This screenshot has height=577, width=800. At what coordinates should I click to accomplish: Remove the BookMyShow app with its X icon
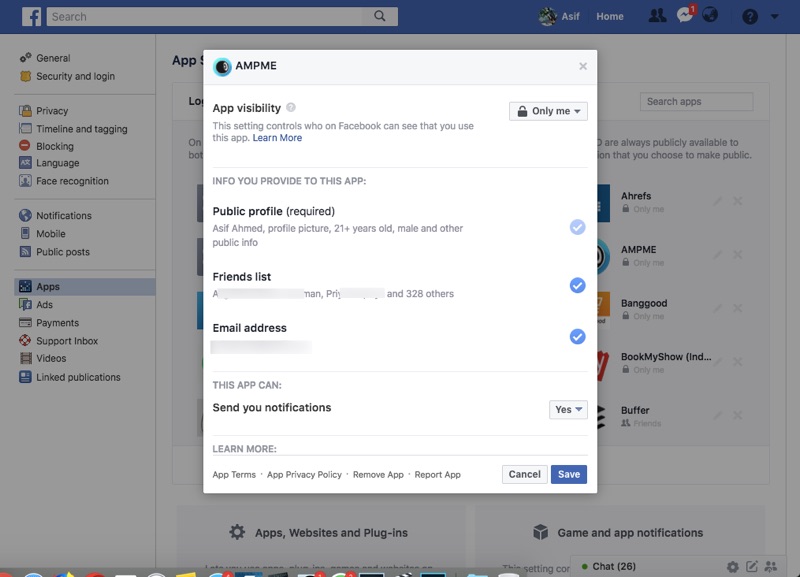pos(737,362)
